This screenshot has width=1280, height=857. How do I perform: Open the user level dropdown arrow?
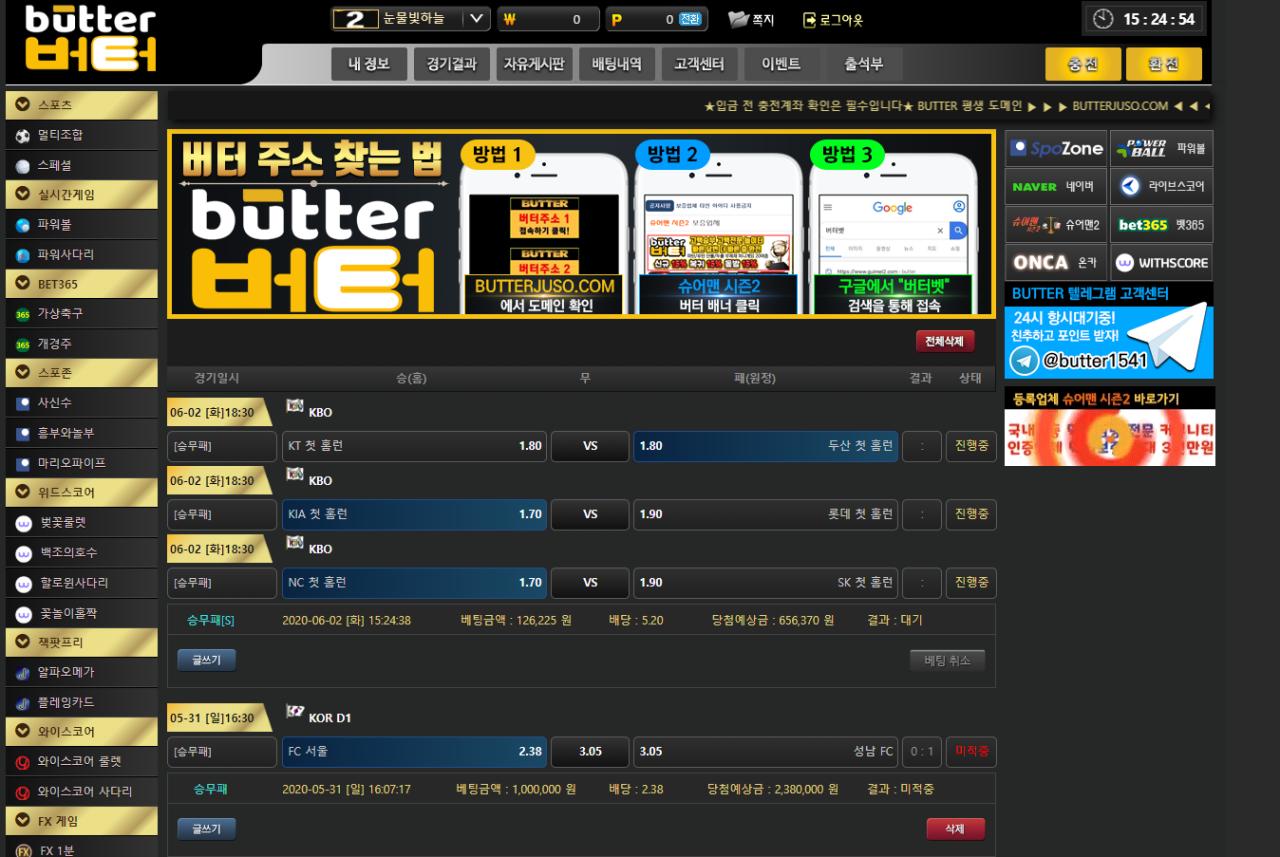pyautogui.click(x=477, y=19)
